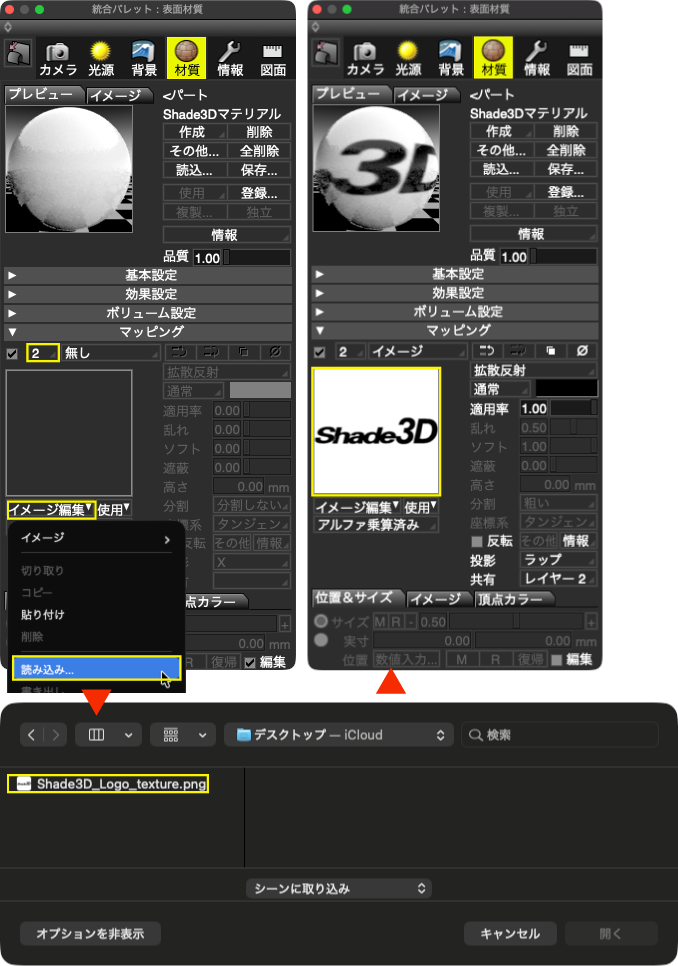Open the 背景 background icon in left palette
678x966 pixels.
click(x=143, y=59)
